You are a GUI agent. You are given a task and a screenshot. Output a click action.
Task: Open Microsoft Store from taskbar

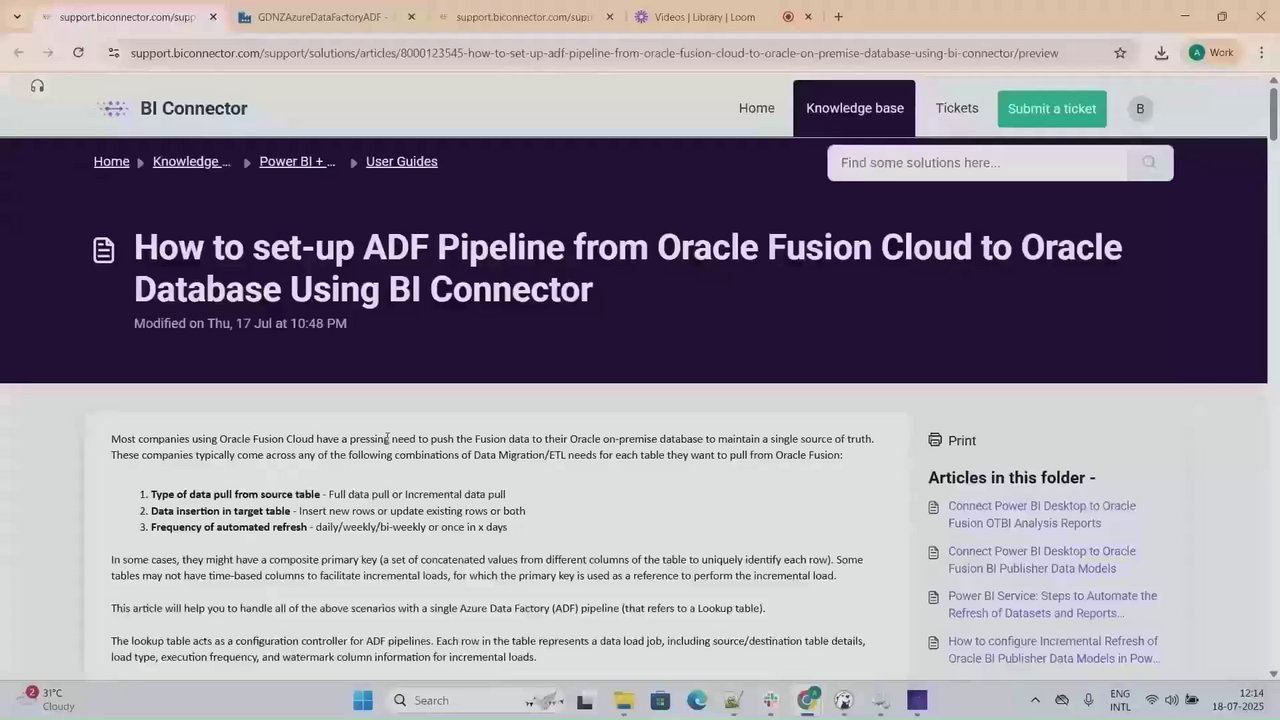[660, 700]
